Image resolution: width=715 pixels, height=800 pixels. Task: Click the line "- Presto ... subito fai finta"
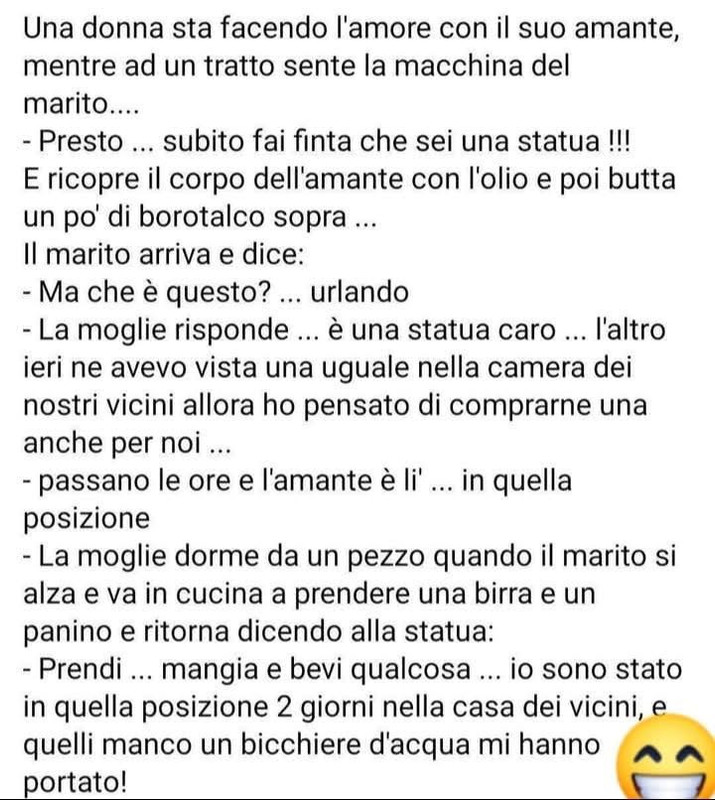pyautogui.click(x=327, y=141)
